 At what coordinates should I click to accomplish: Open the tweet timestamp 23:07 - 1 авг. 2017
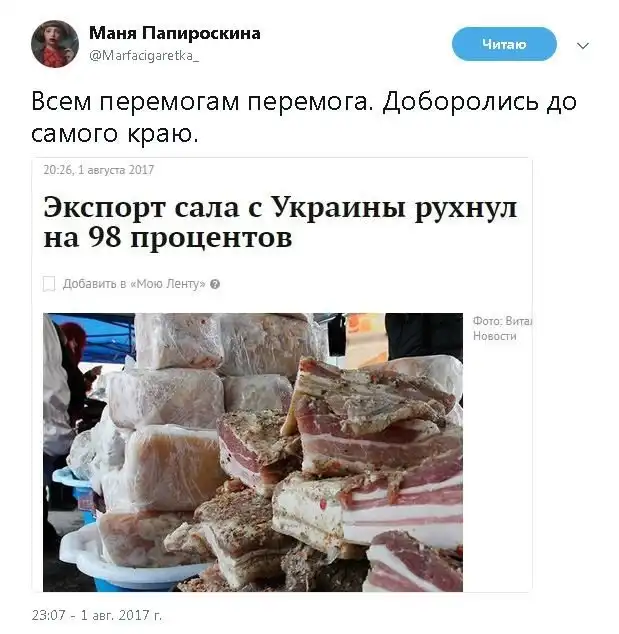tap(97, 615)
